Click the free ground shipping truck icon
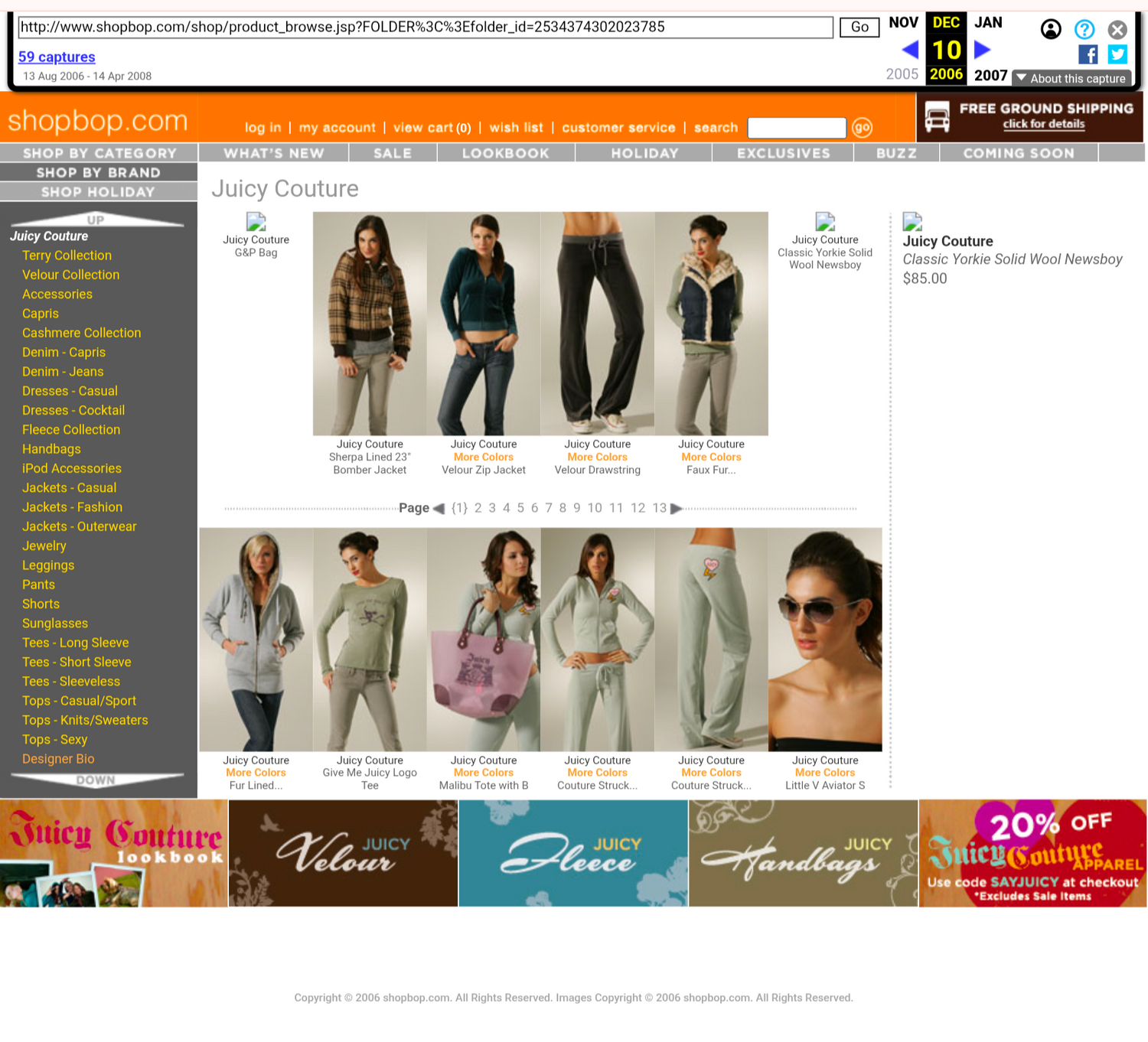 pos(937,117)
